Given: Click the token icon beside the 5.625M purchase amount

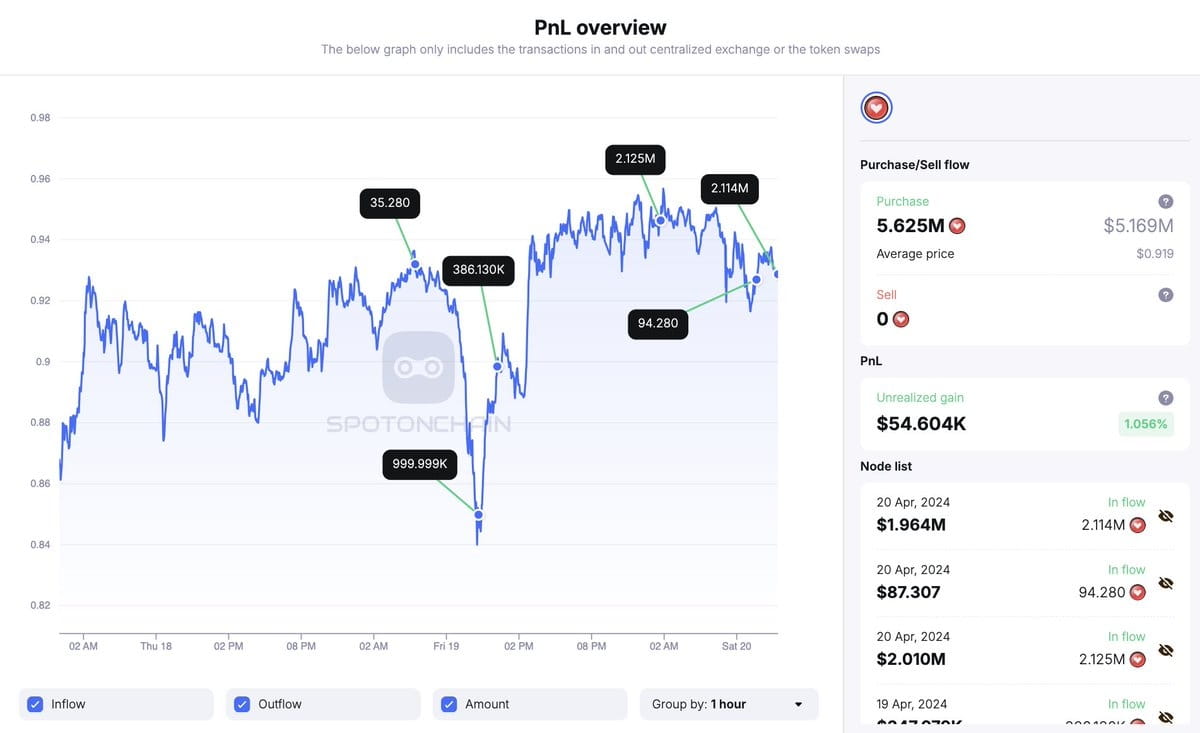Looking at the screenshot, I should [x=957, y=225].
